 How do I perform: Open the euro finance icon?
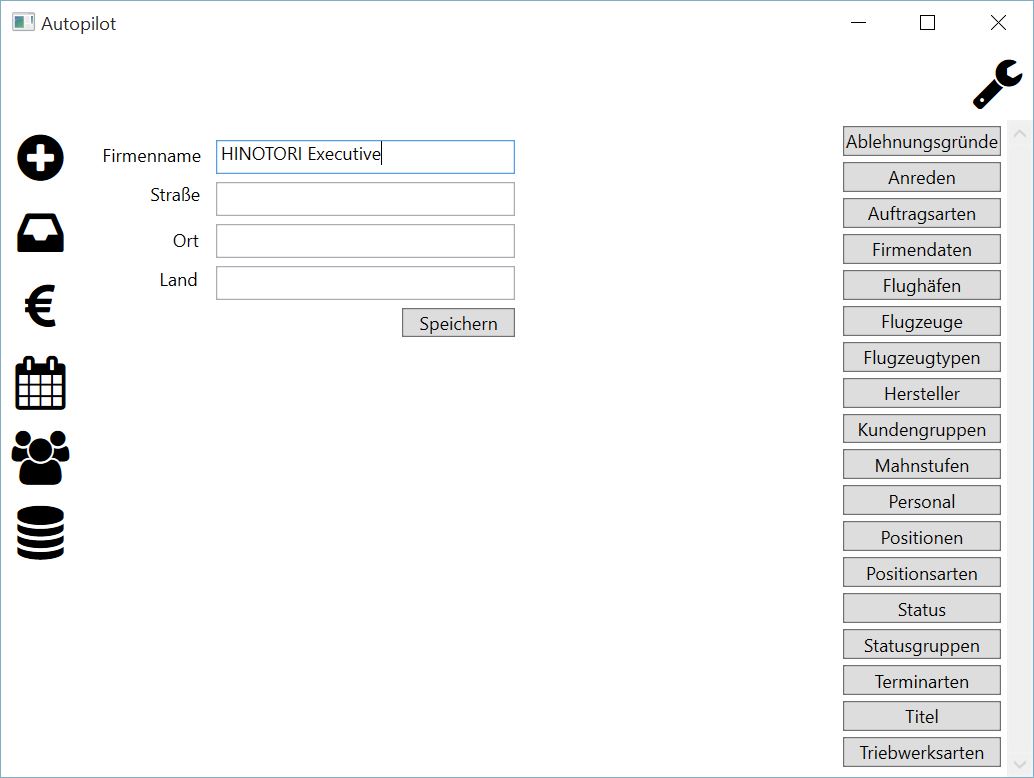[x=40, y=306]
